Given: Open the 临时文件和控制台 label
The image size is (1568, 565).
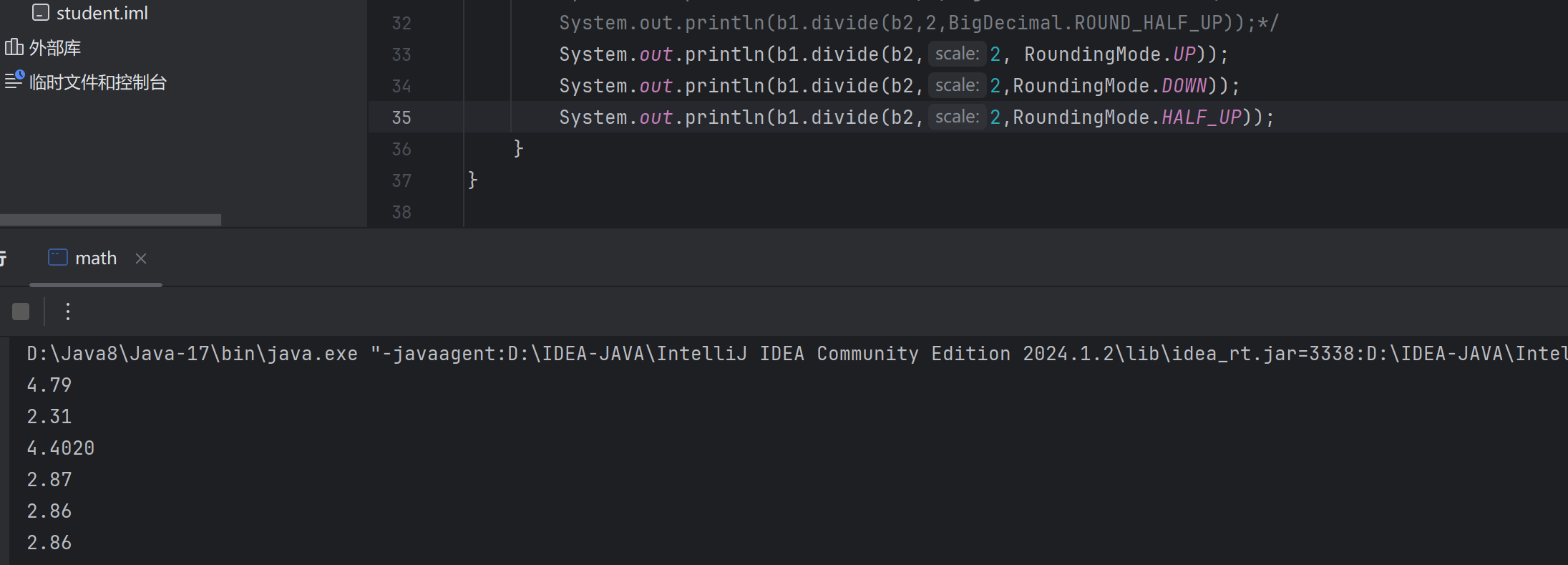Looking at the screenshot, I should click(98, 82).
